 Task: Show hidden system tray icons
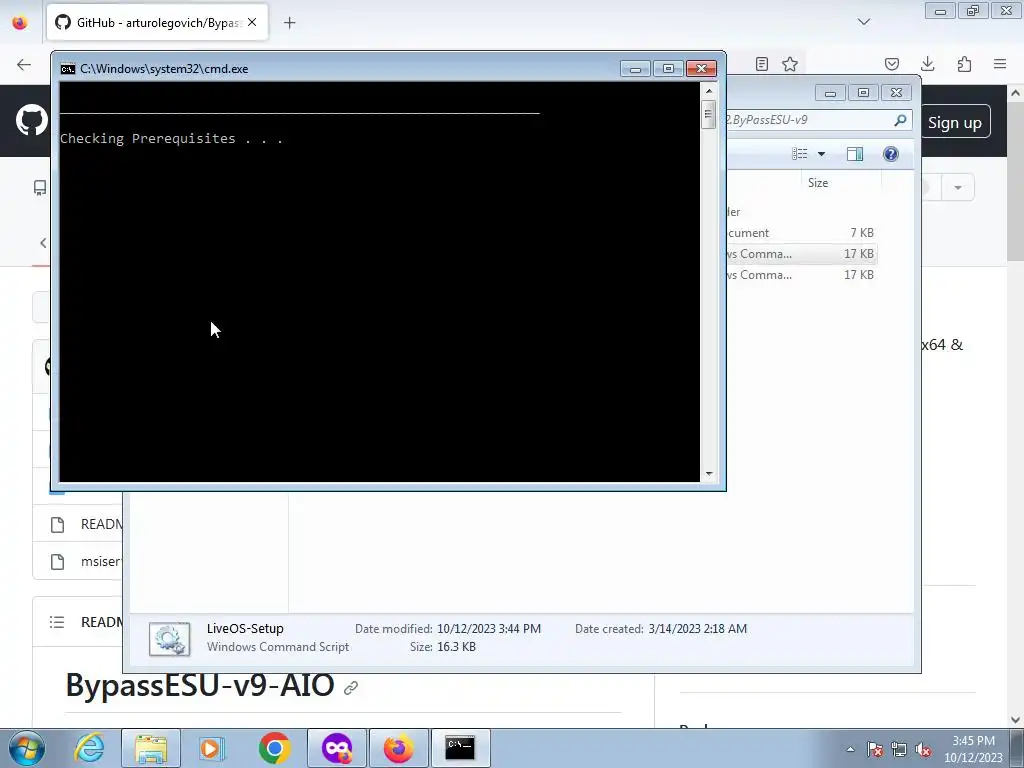(850, 749)
